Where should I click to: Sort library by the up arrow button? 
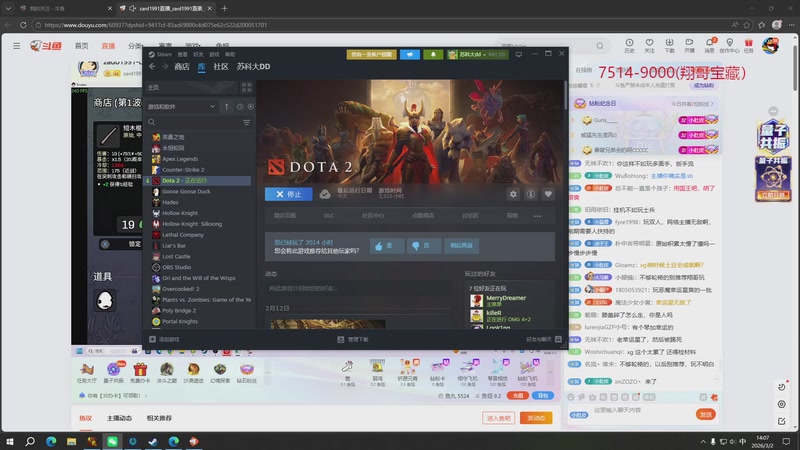[227, 107]
